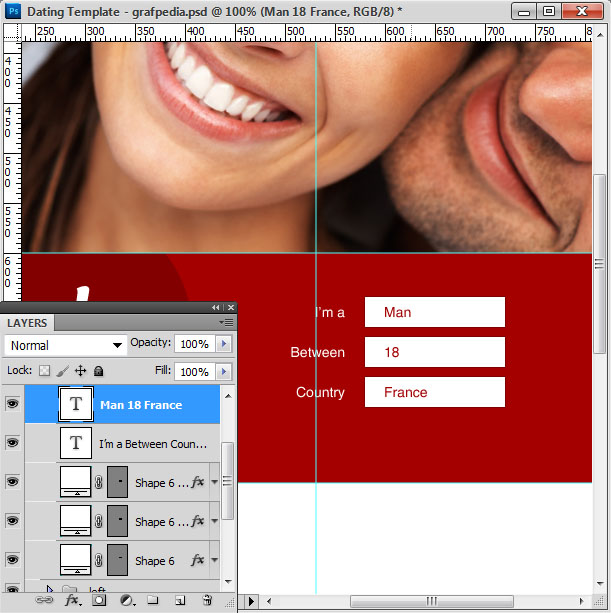
Task: Click the vector mask thumbnail of first Shape 6 layer
Action: coord(117,482)
